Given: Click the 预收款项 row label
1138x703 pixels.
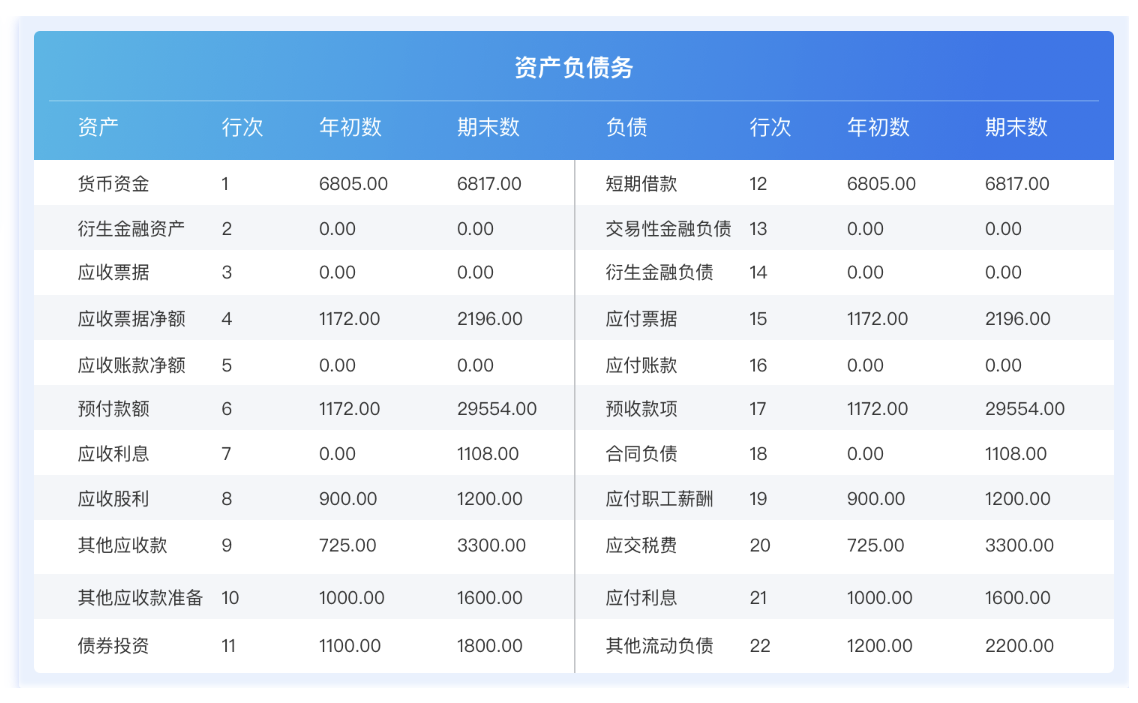Looking at the screenshot, I should coord(642,408).
